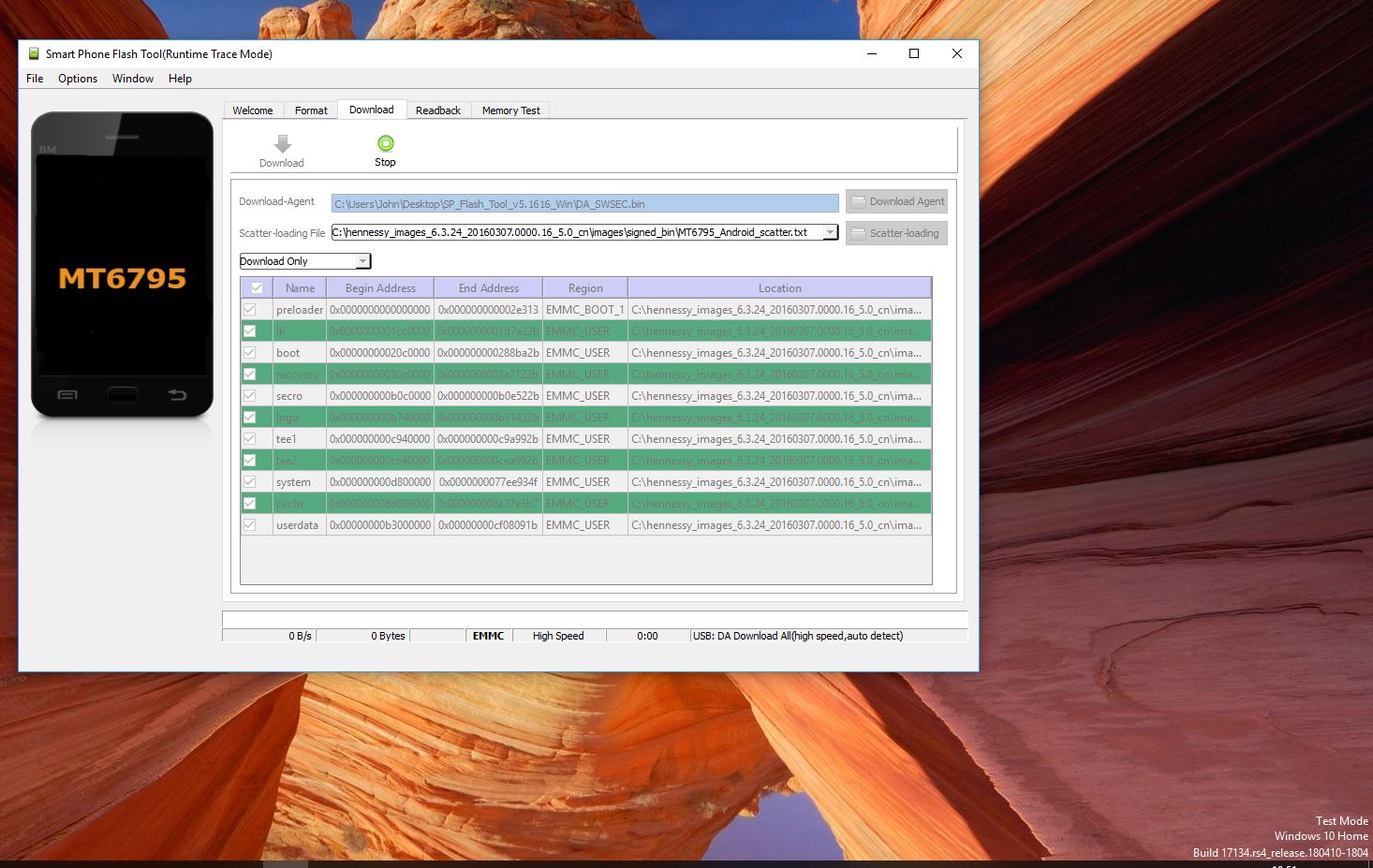Switch to the Readback tab

tap(437, 110)
